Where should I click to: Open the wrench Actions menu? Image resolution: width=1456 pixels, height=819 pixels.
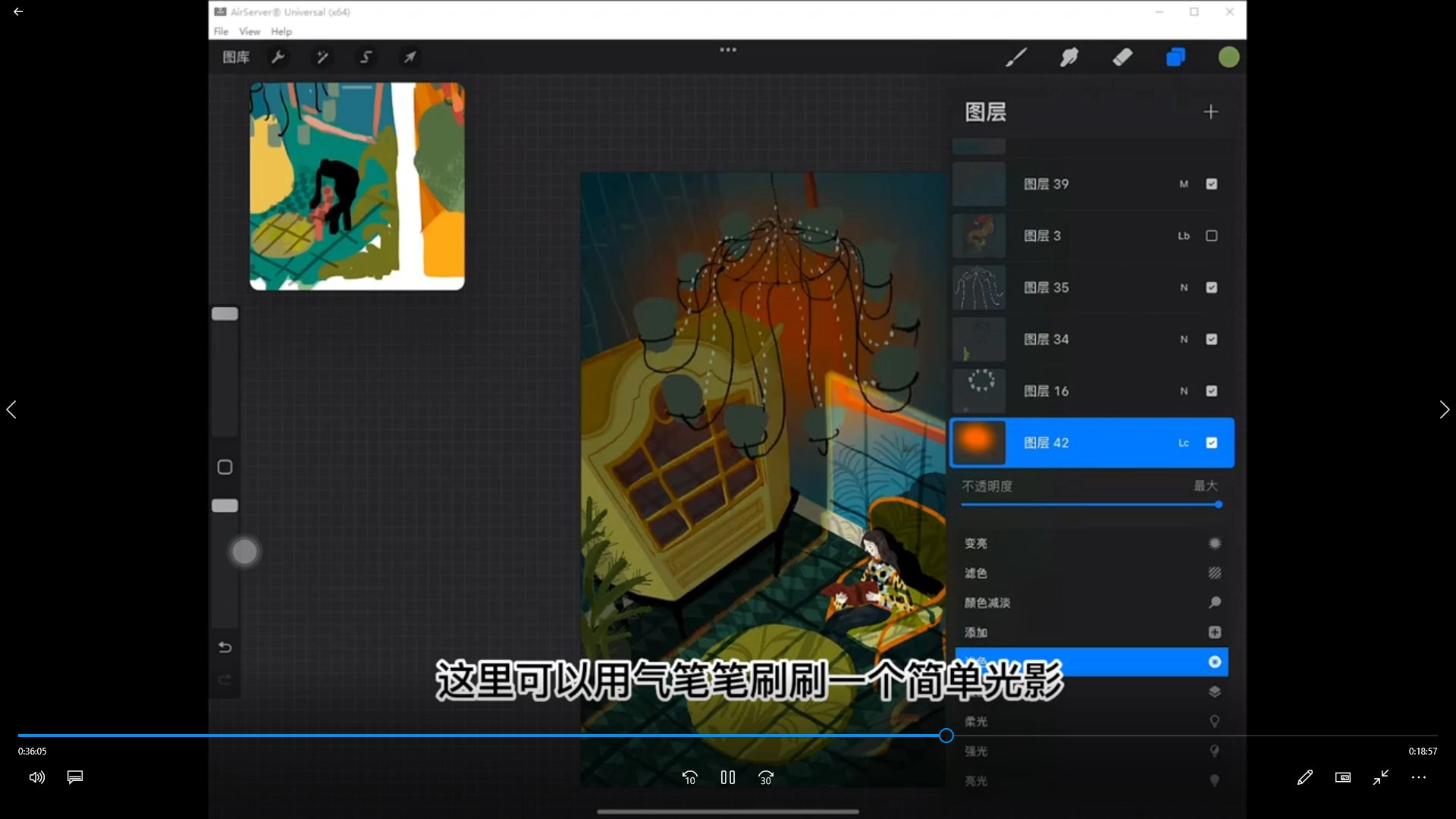(278, 57)
